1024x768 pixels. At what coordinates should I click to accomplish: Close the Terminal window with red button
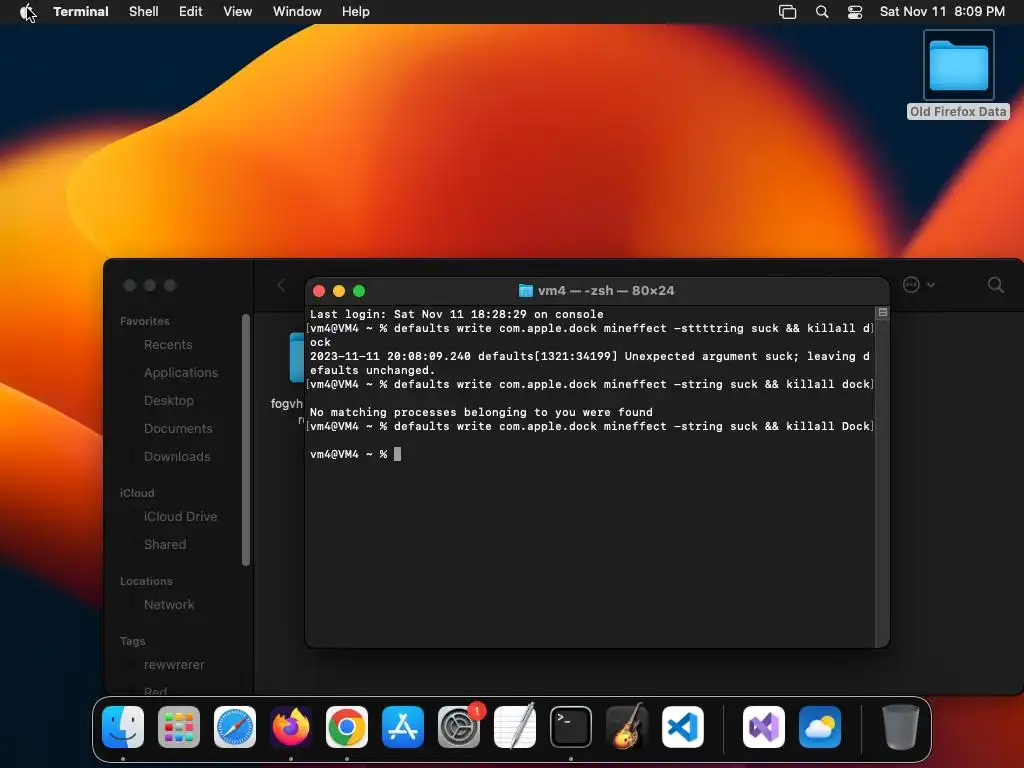click(319, 291)
